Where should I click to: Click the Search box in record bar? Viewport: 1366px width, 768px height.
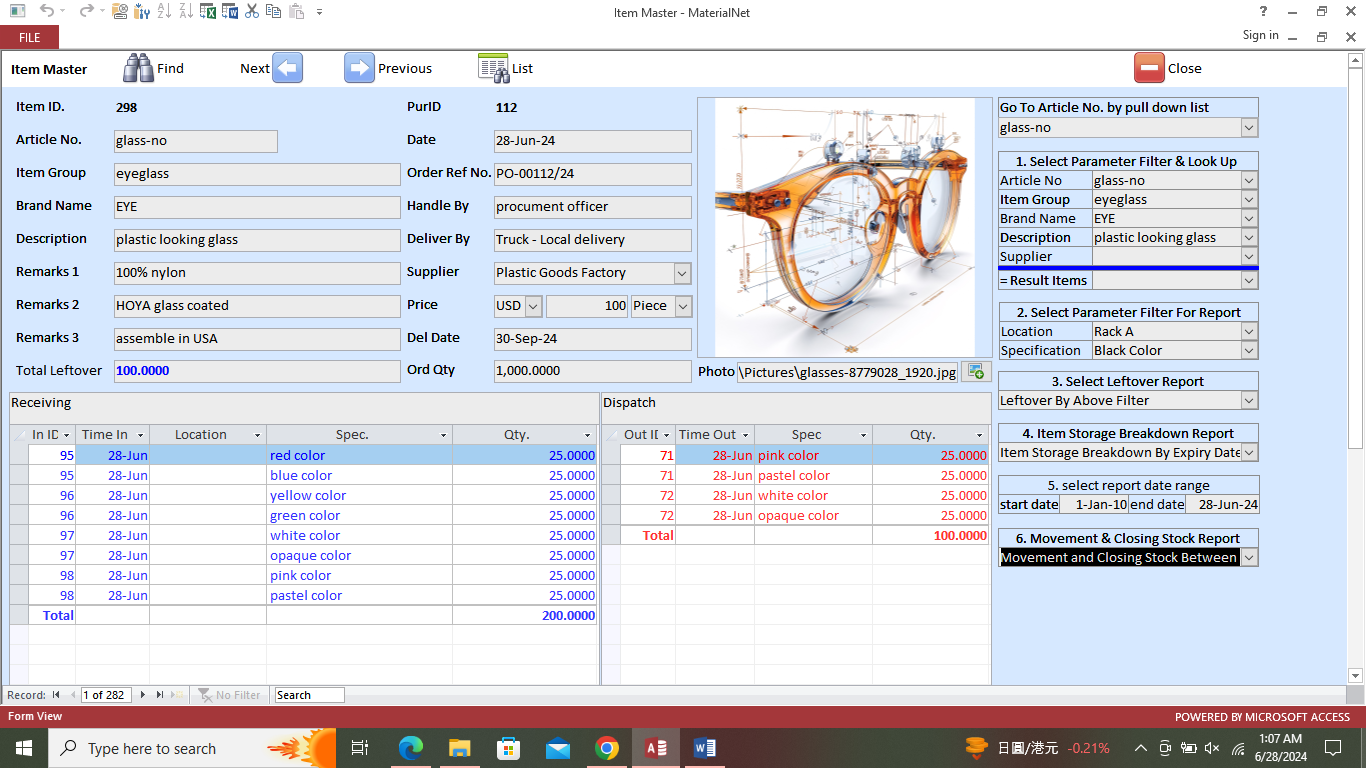coord(309,695)
